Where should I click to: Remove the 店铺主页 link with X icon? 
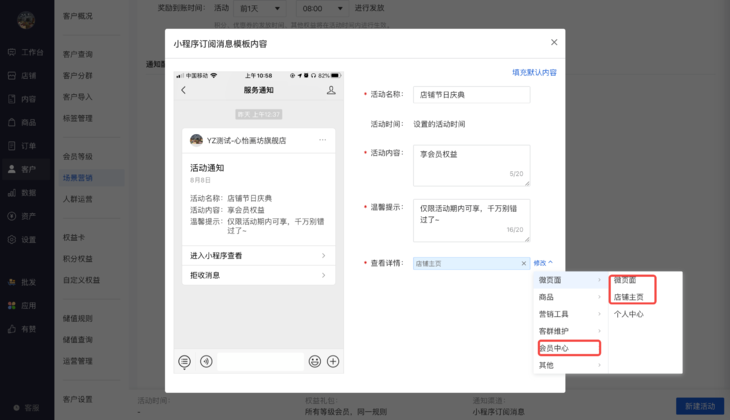coord(523,264)
